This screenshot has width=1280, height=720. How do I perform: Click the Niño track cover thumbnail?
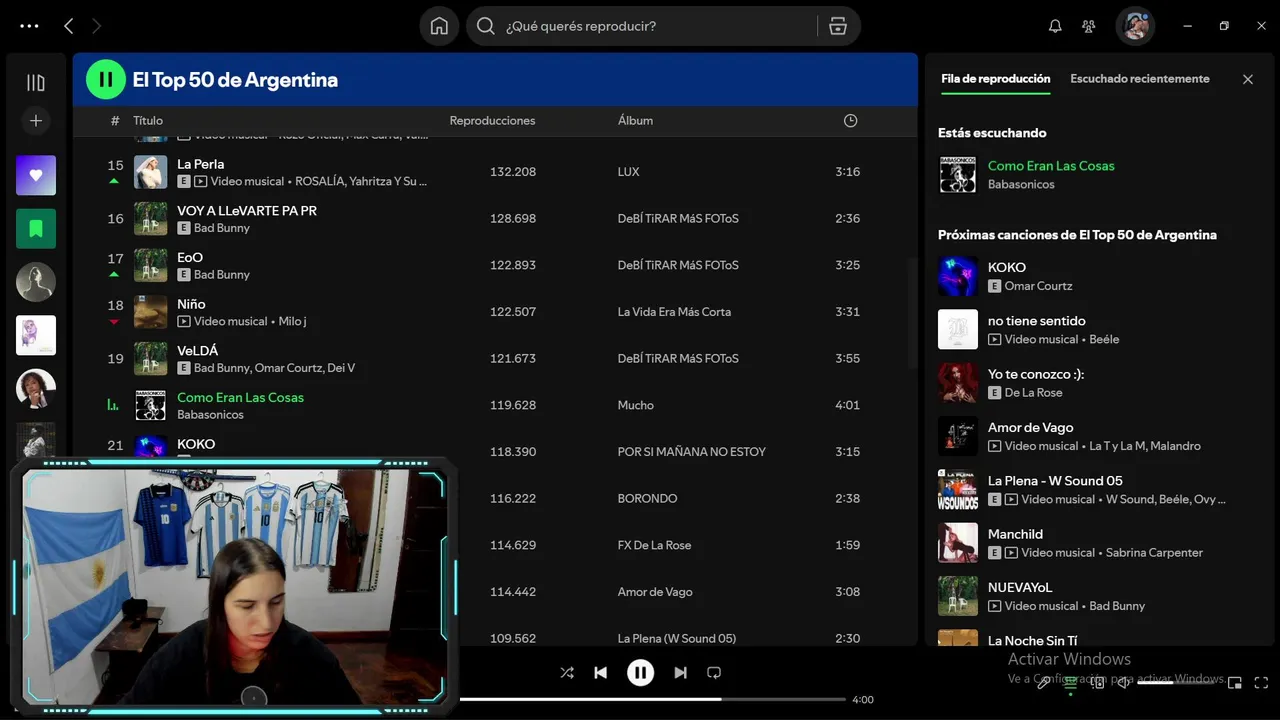(151, 312)
